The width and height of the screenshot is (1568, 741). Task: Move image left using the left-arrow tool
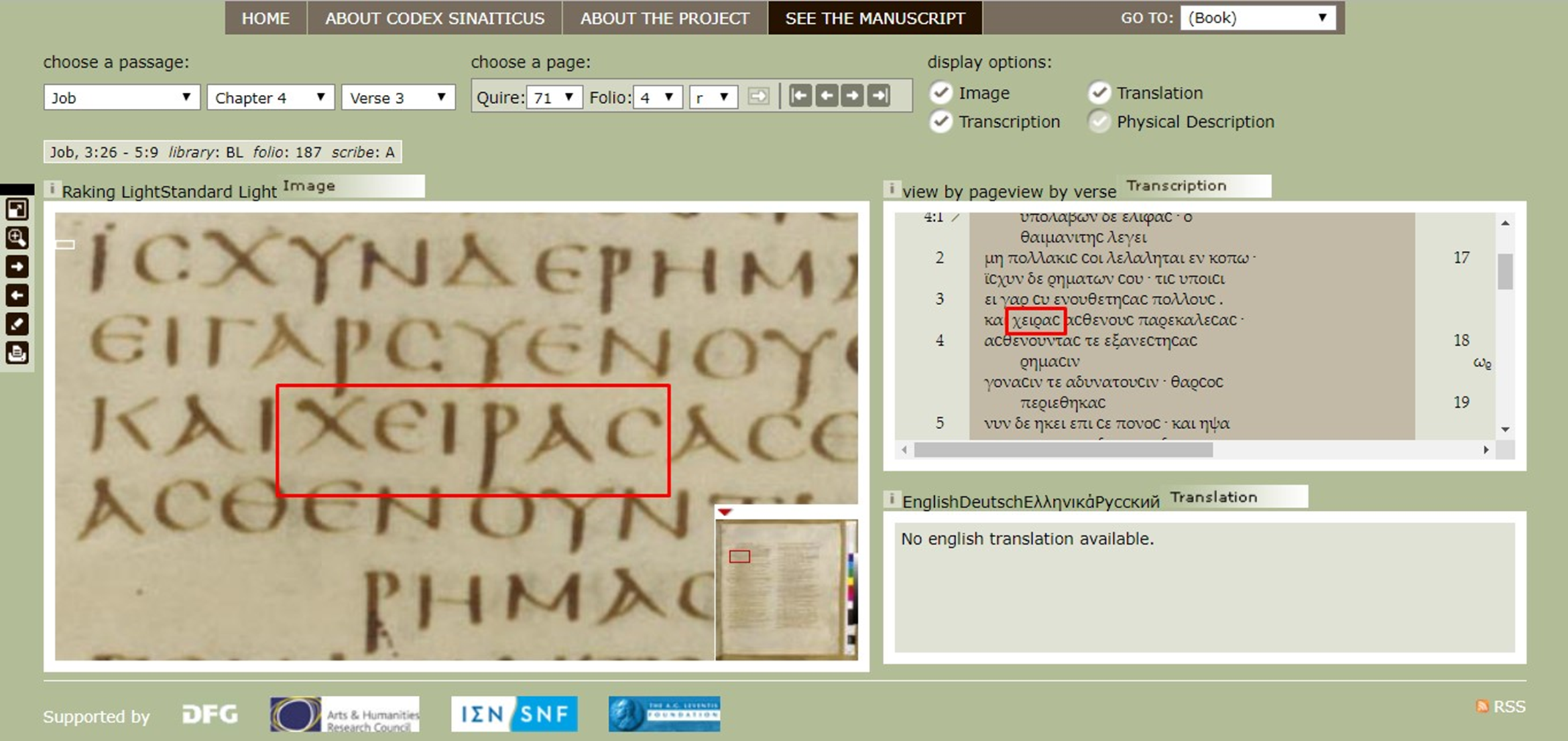(17, 295)
